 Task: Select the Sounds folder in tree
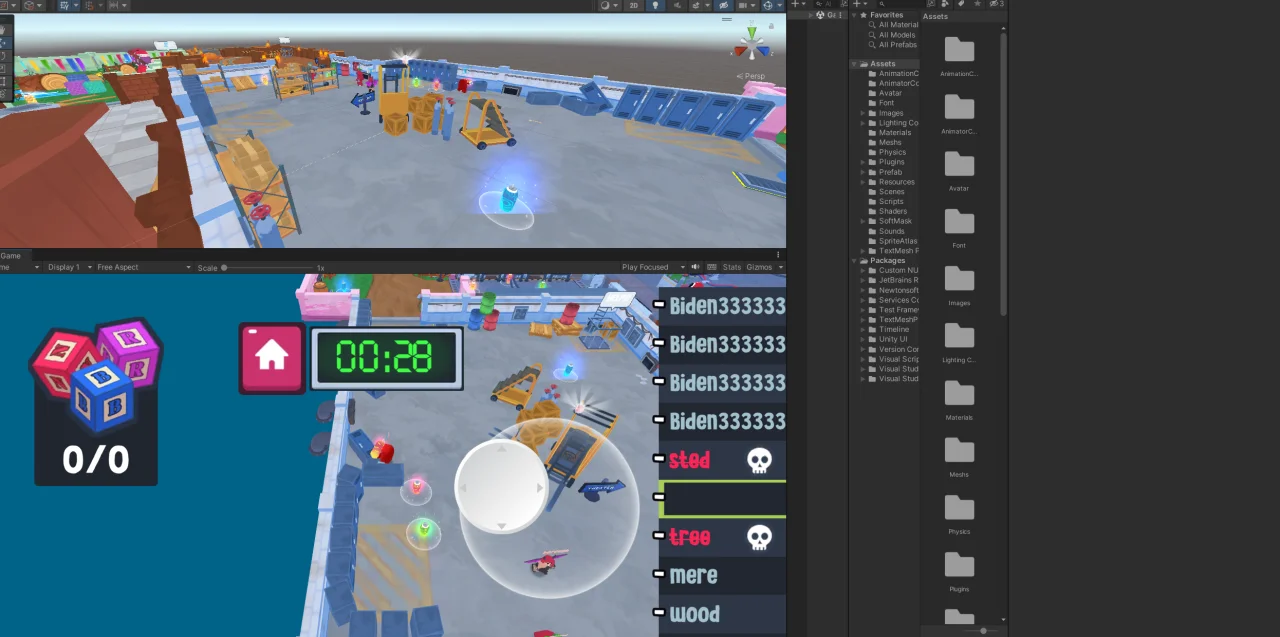(x=891, y=231)
